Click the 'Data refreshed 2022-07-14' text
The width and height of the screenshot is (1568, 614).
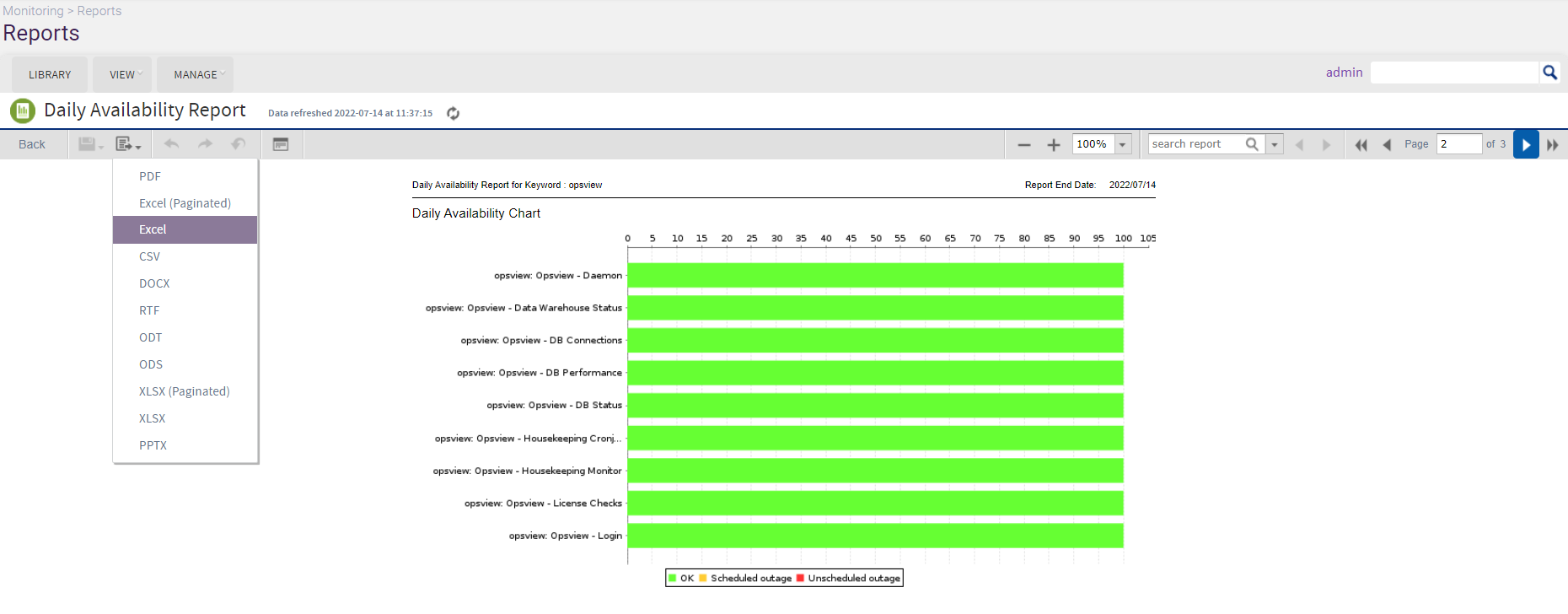350,113
